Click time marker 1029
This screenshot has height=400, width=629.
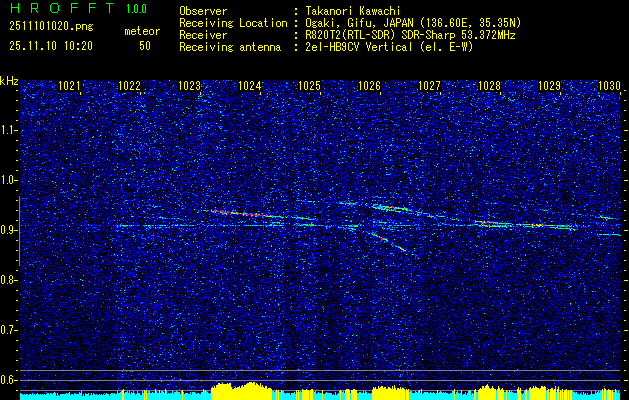tap(549, 85)
